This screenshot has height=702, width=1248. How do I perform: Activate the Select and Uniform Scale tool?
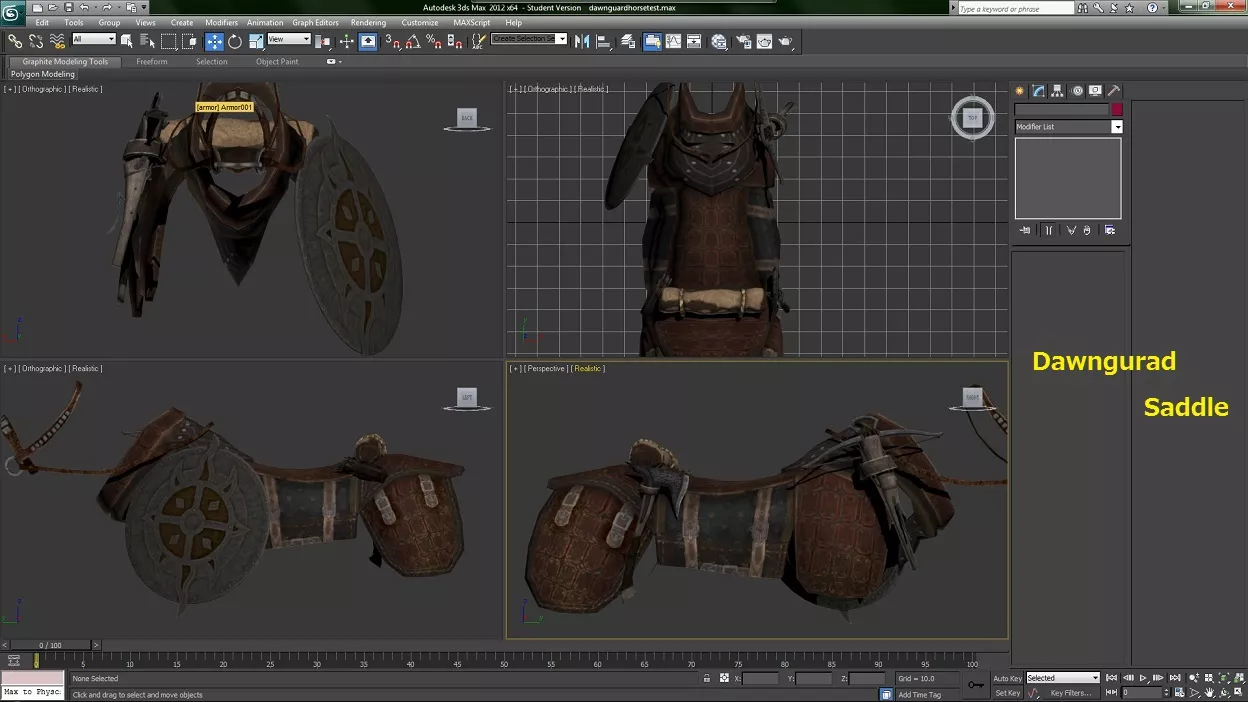[x=256, y=41]
